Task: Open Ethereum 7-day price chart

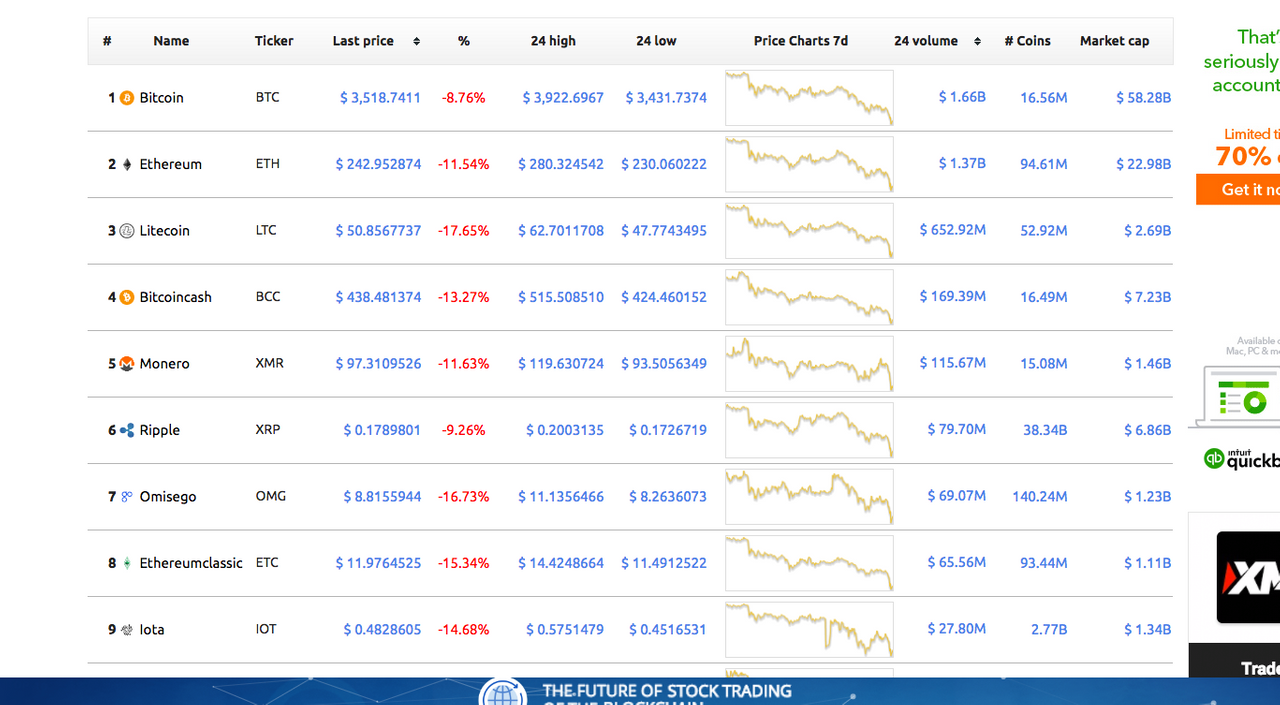Action: (809, 164)
